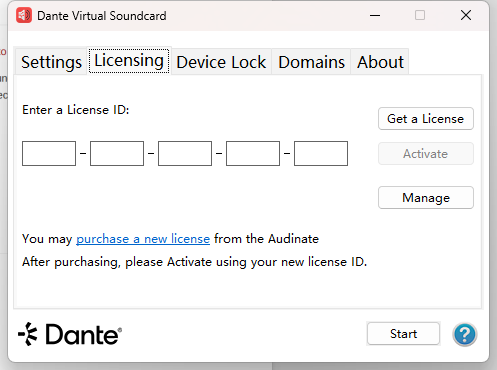Click the Get a License button

pos(426,119)
